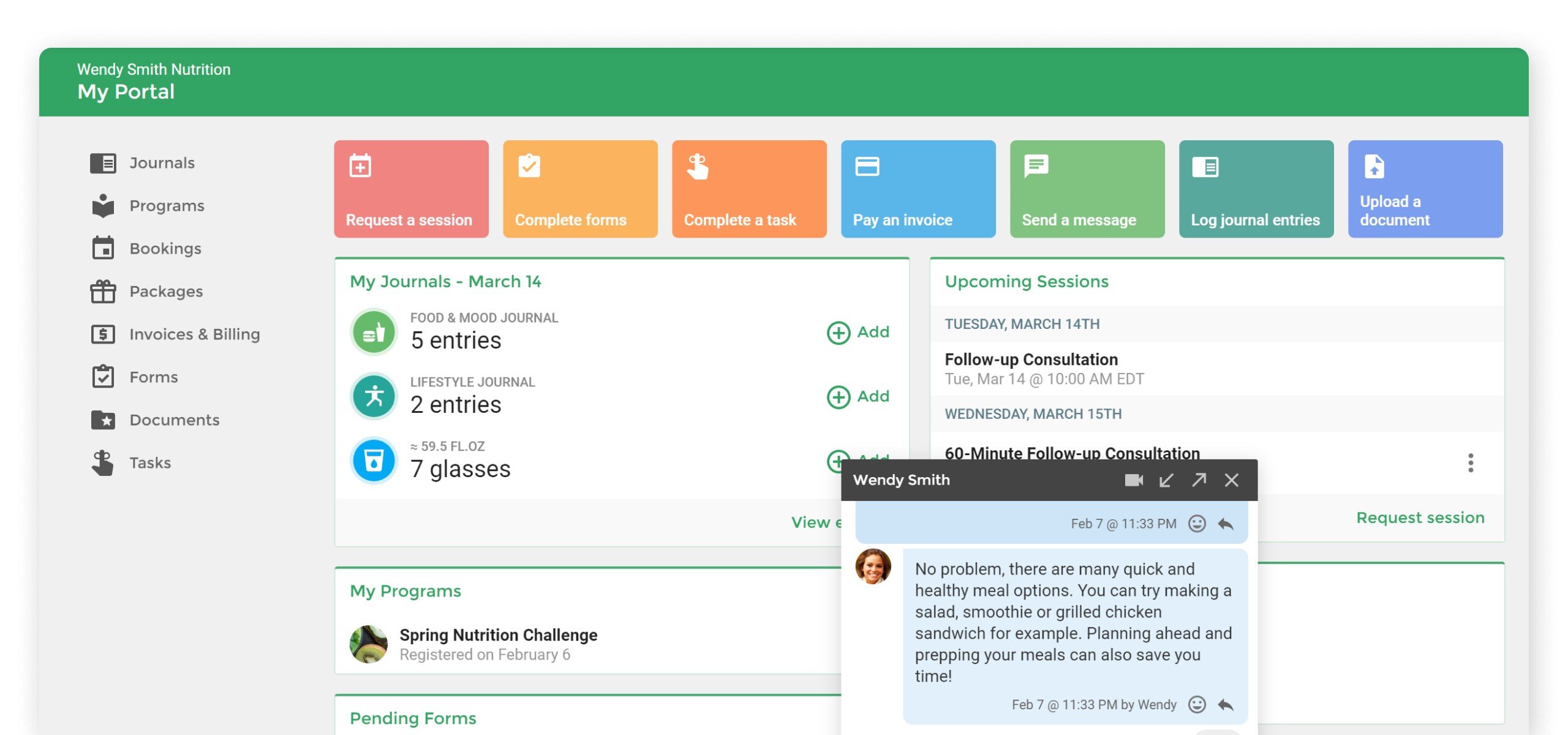Viewport: 1568px width, 735px height.
Task: Start video call in Wendy Smith chat
Action: point(1133,480)
